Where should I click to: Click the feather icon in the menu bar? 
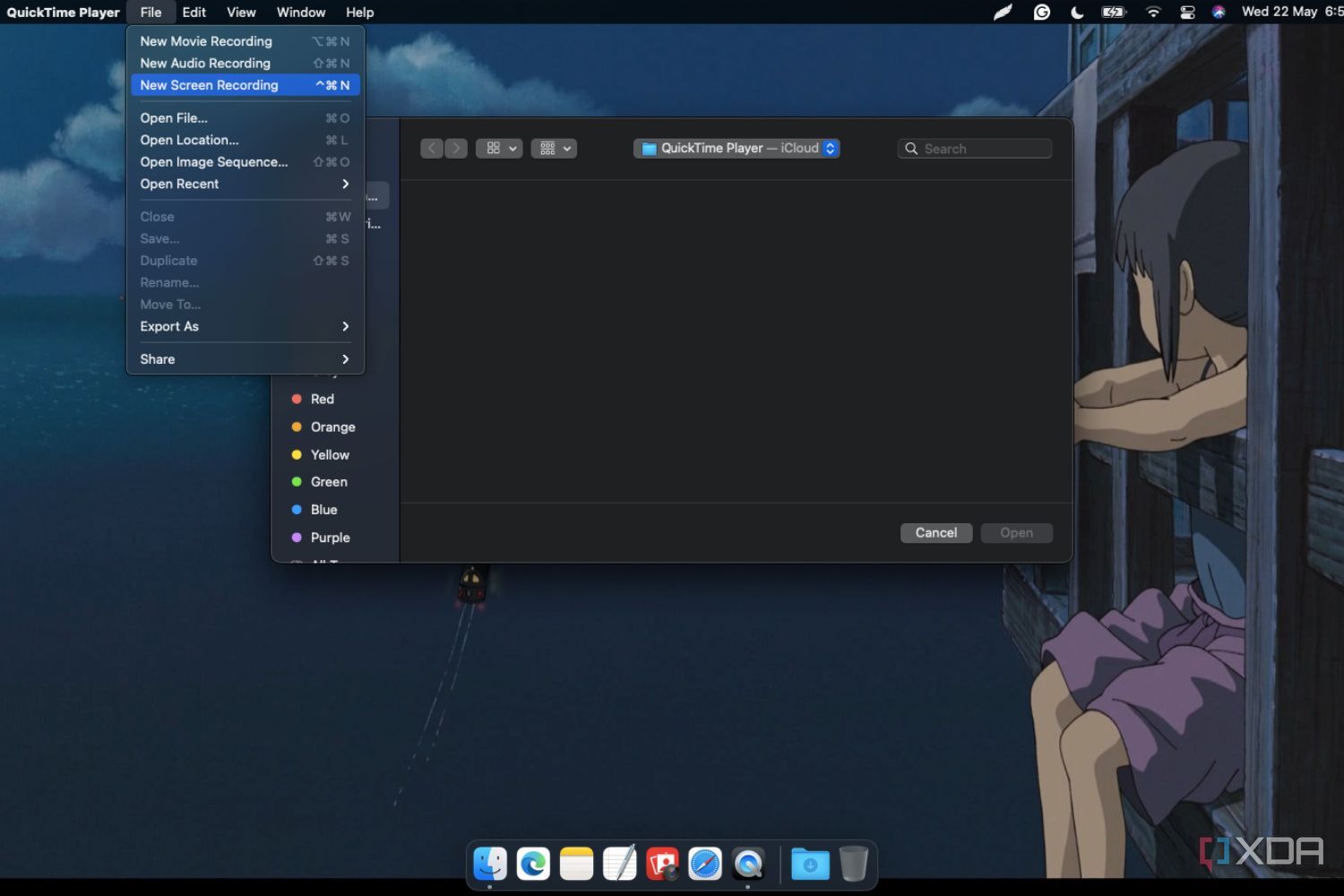pos(1003,12)
